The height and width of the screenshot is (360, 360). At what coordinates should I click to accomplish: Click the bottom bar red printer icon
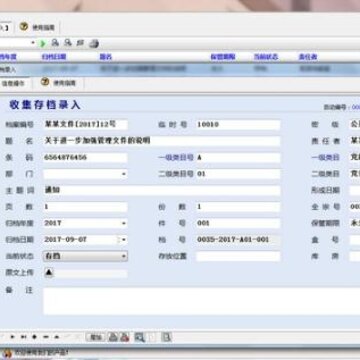coord(125,337)
